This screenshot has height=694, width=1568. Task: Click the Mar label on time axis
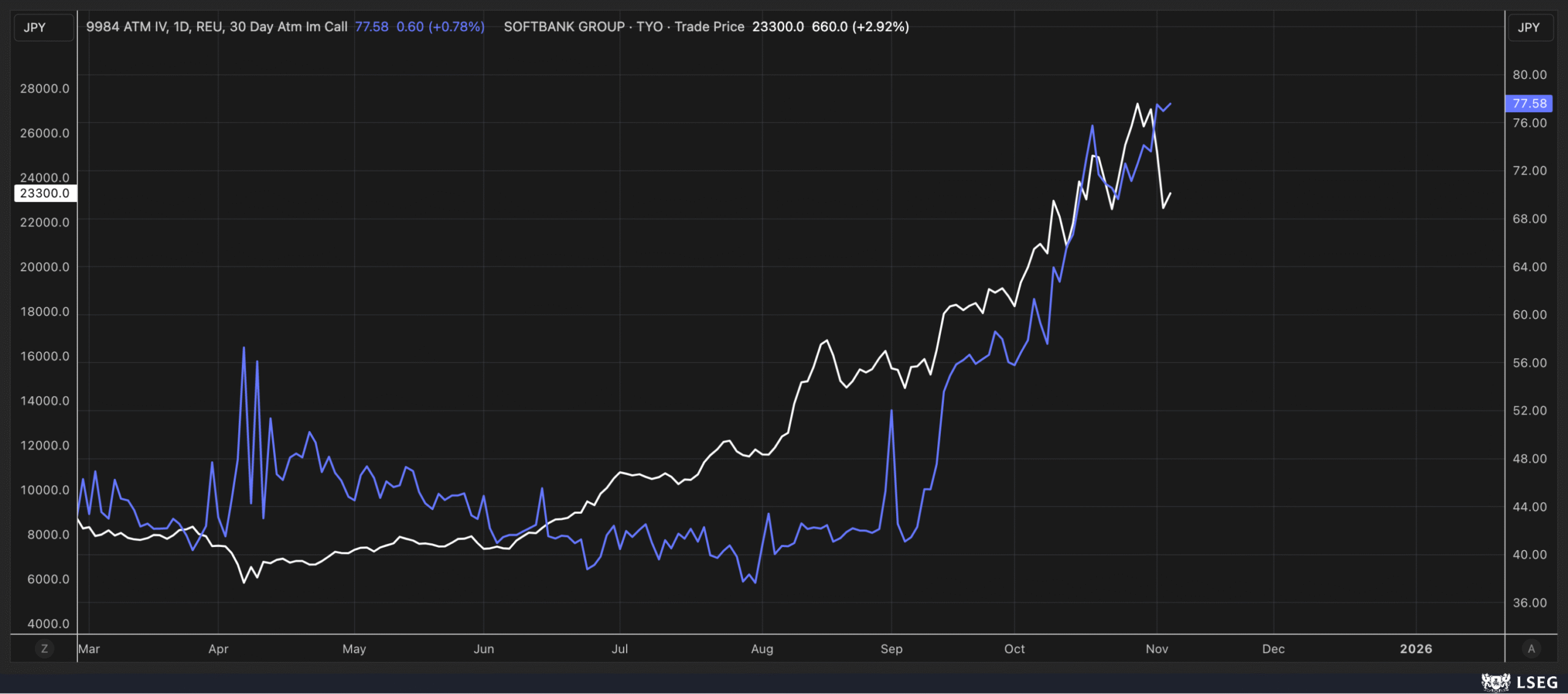(89, 649)
